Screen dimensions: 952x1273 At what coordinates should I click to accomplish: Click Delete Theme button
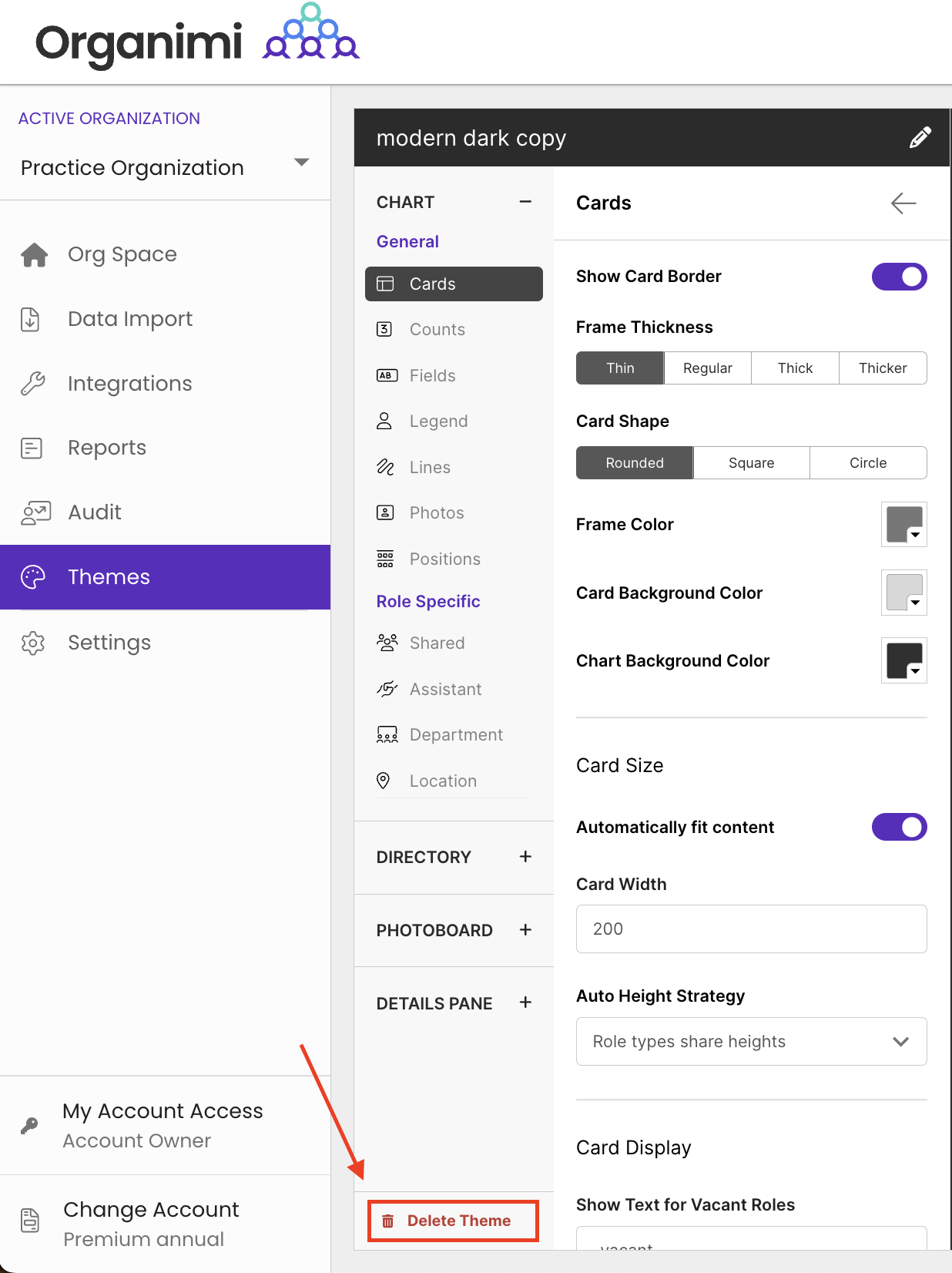453,1221
